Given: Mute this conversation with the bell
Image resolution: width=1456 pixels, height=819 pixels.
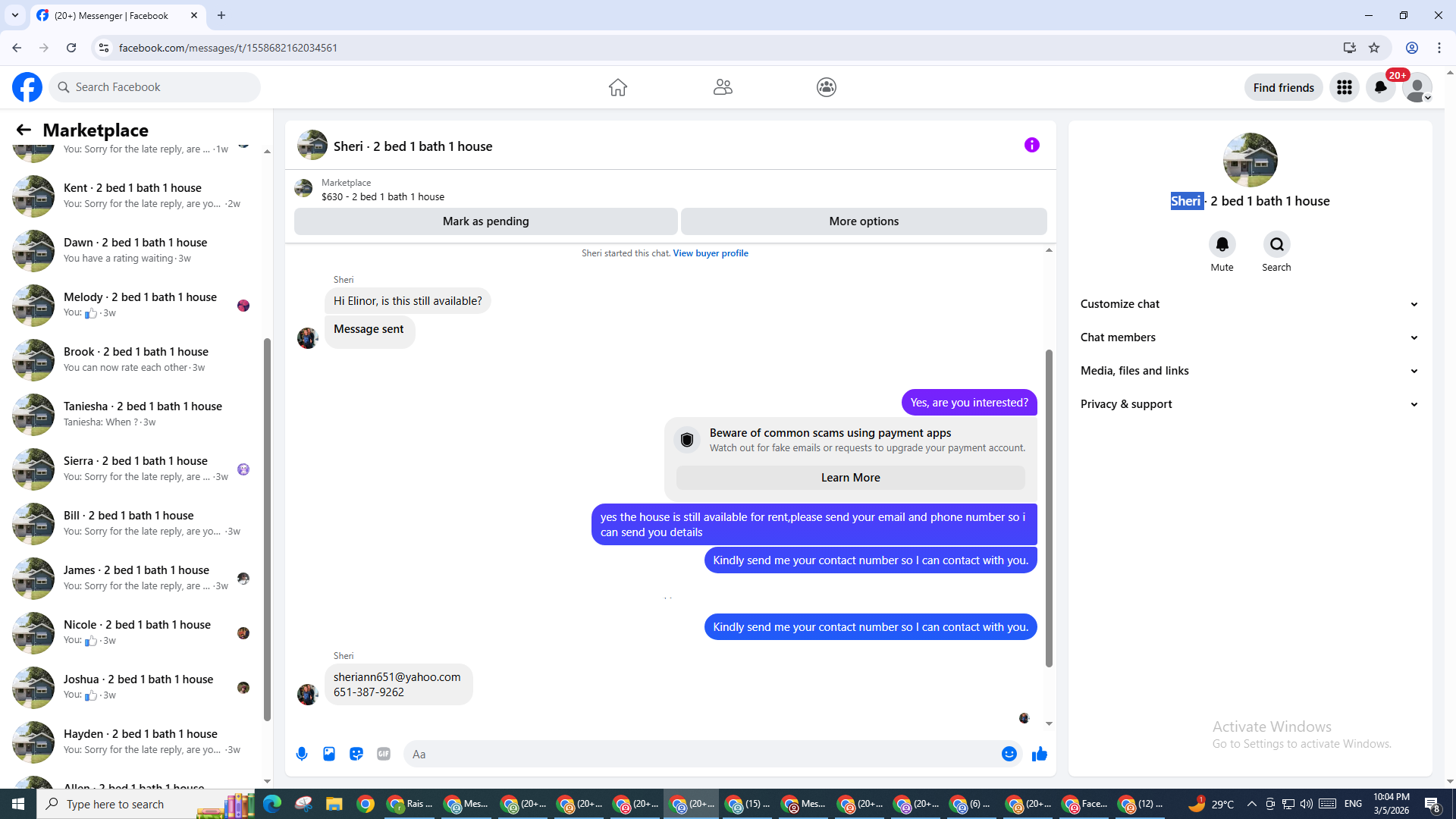Looking at the screenshot, I should [x=1222, y=244].
